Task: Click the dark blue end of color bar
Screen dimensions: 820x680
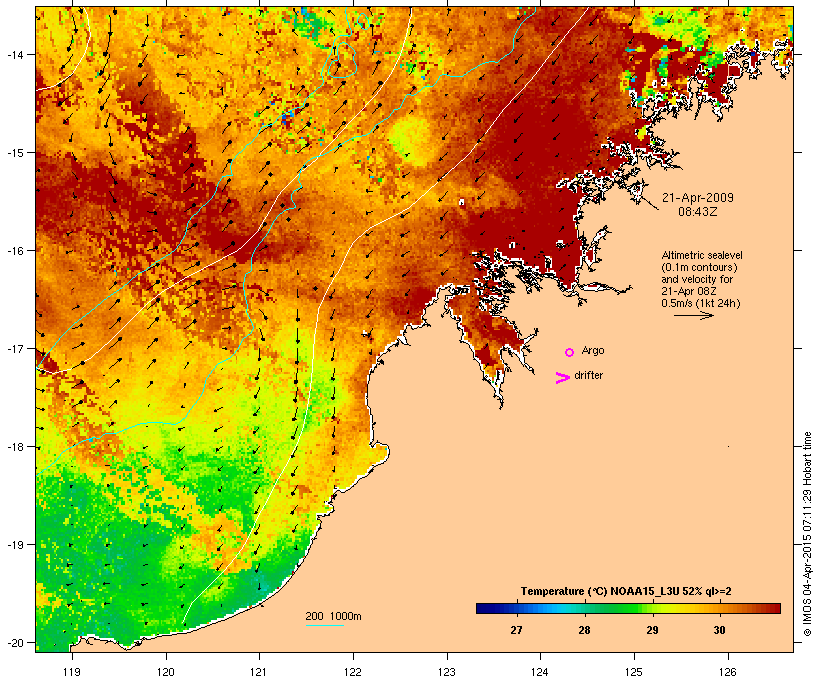Action: 482,608
